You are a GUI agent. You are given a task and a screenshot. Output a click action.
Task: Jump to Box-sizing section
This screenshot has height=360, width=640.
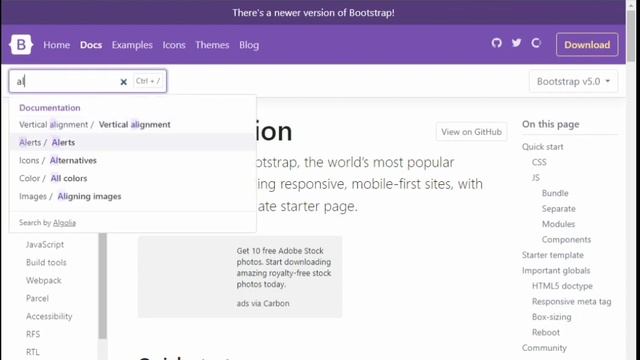coord(551,318)
